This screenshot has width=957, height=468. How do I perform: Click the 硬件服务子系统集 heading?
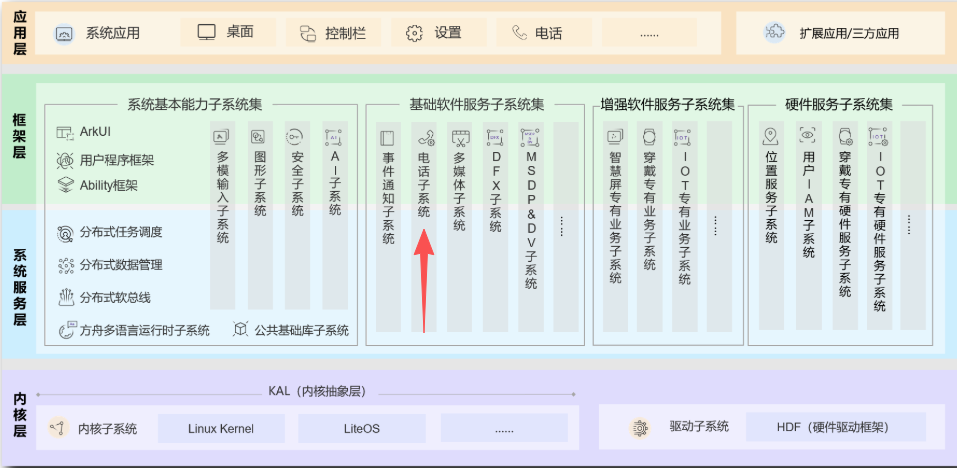(839, 105)
